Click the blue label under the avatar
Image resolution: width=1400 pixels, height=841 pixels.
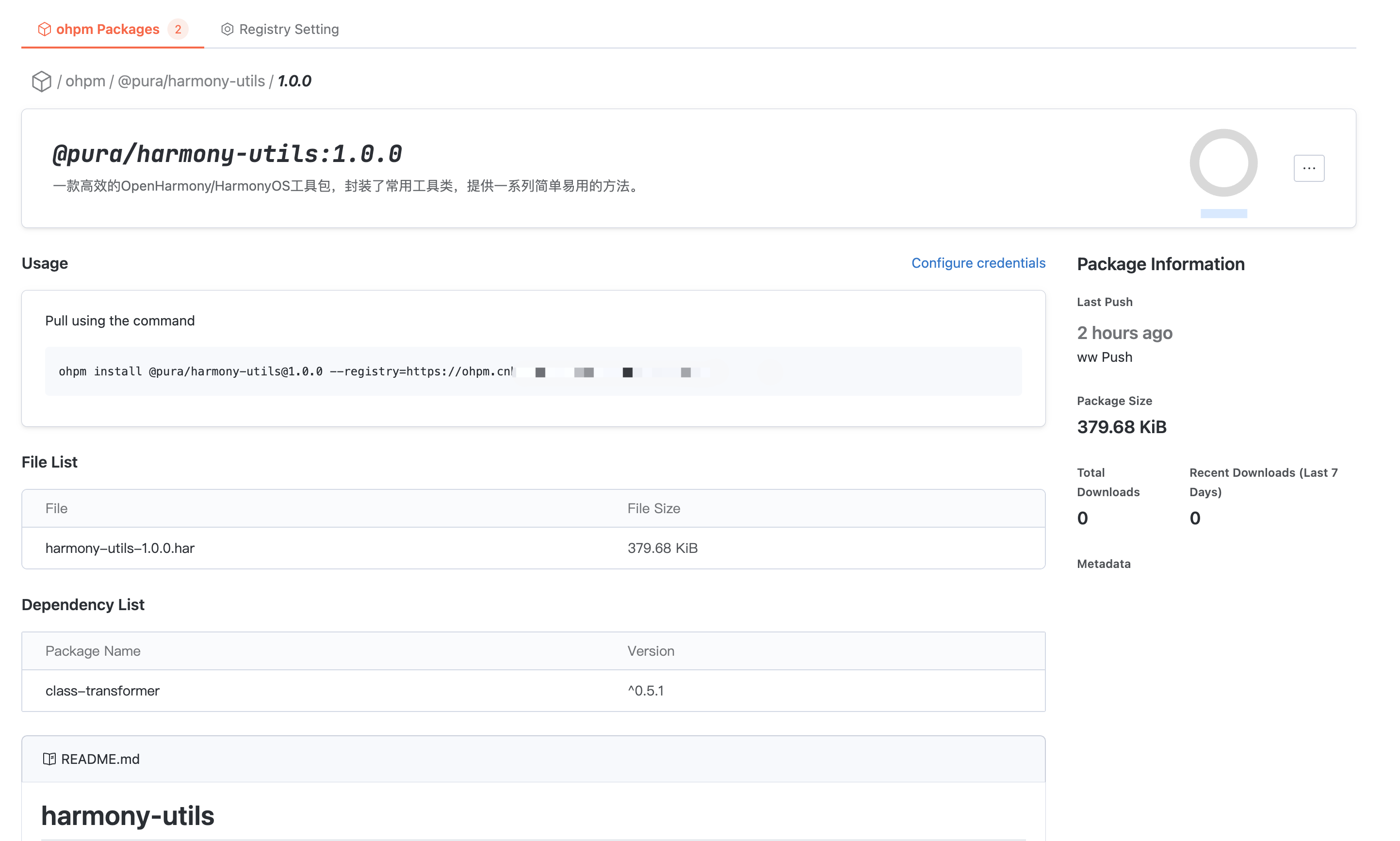click(1223, 214)
